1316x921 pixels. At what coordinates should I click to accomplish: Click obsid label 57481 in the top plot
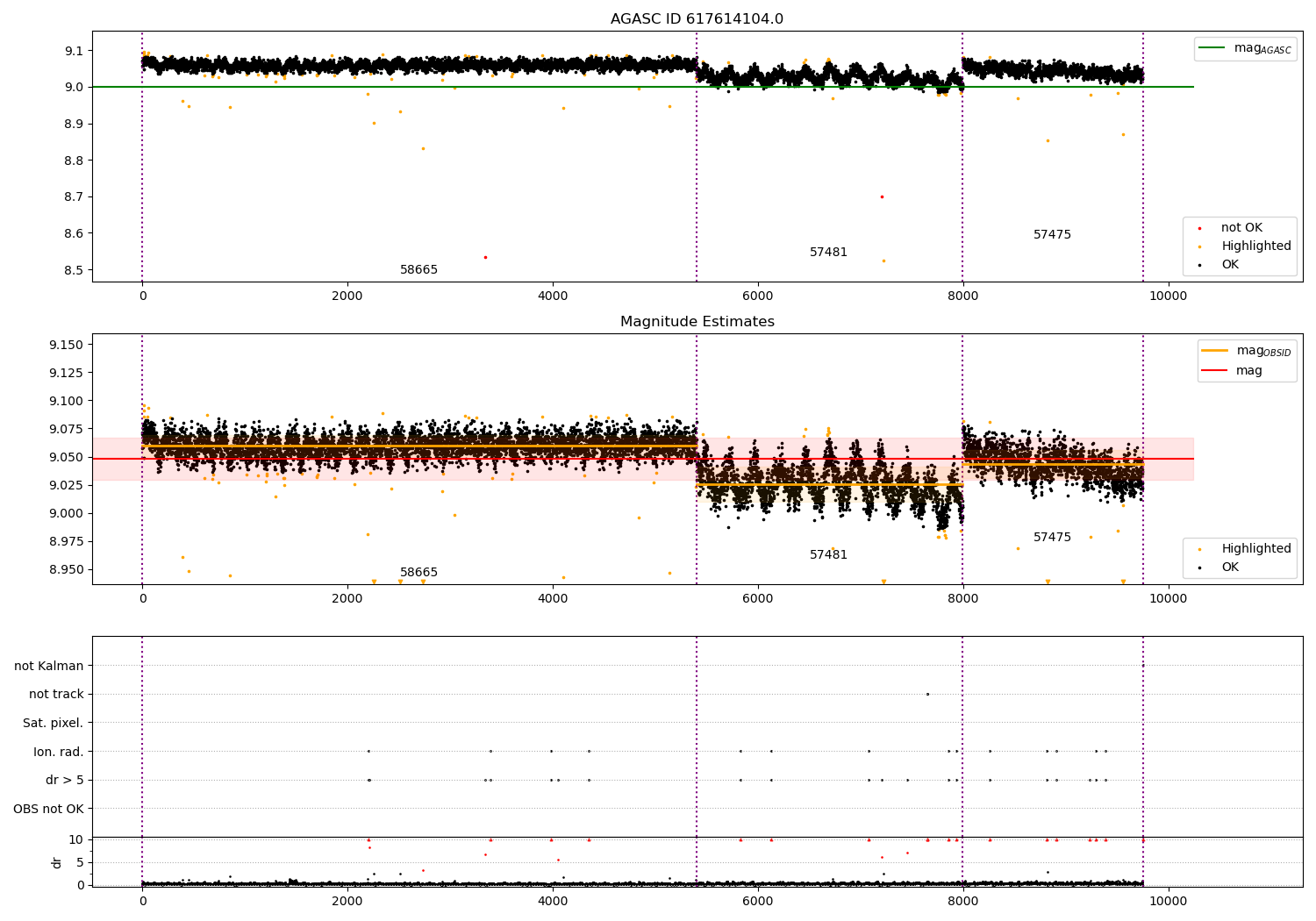click(828, 253)
